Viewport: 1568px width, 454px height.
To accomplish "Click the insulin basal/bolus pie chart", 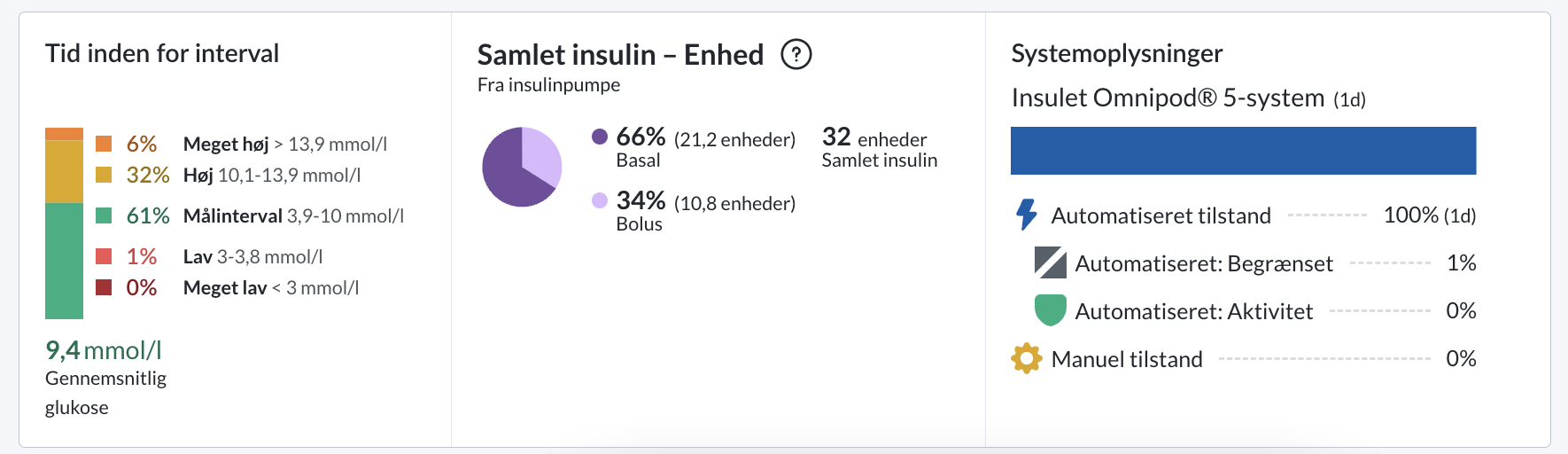I will tap(522, 167).
